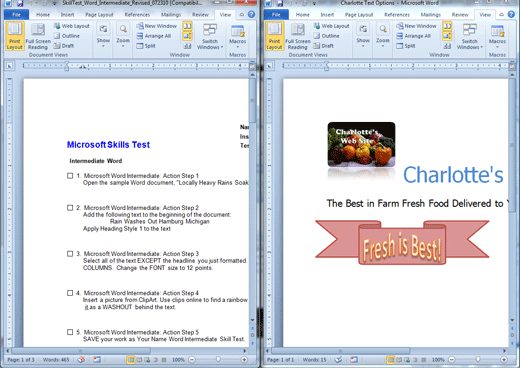Click Print Layout icon in left window

tap(15, 36)
